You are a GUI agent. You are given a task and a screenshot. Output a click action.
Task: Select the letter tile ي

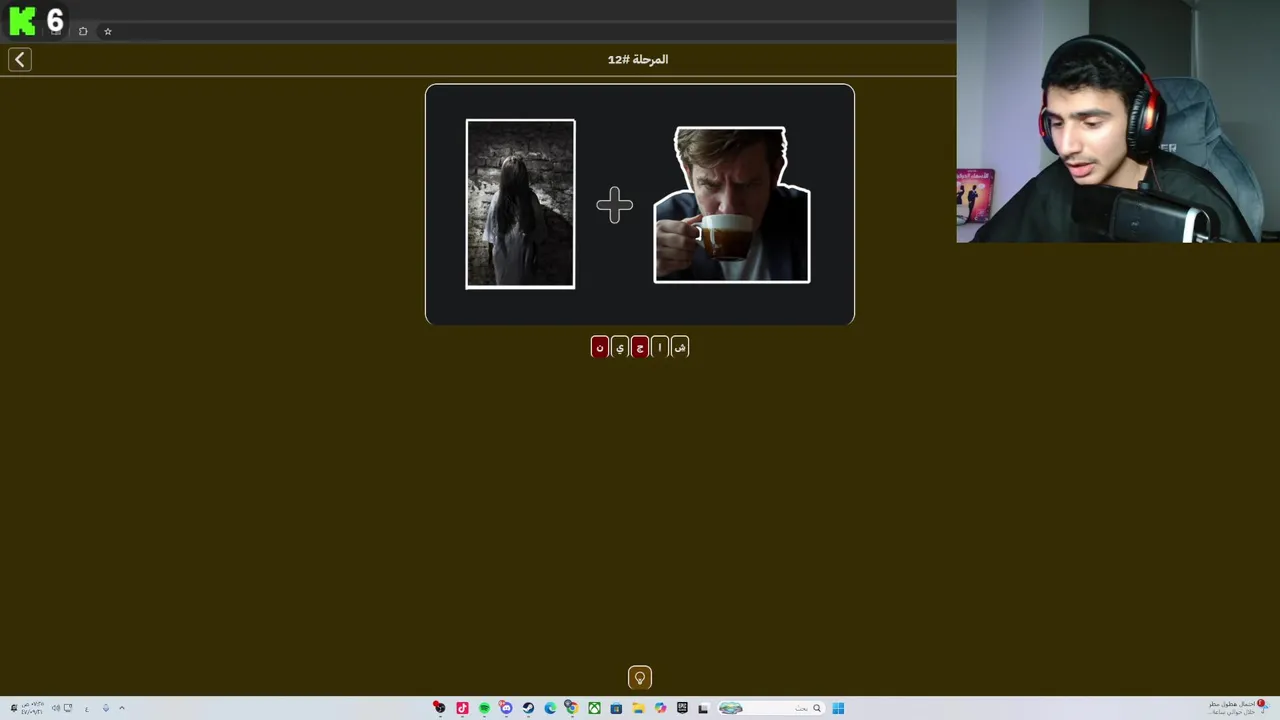[x=620, y=347]
